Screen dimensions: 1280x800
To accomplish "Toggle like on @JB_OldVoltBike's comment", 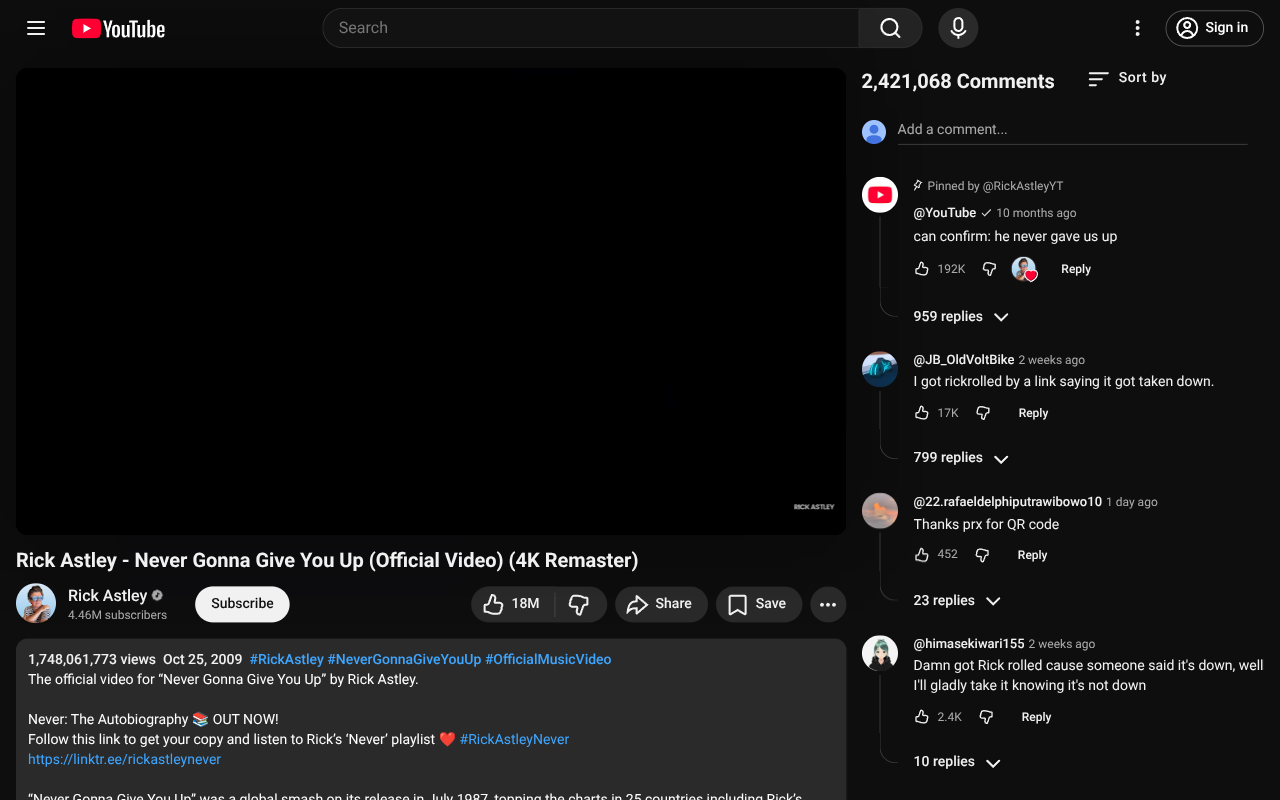I will [x=923, y=412].
